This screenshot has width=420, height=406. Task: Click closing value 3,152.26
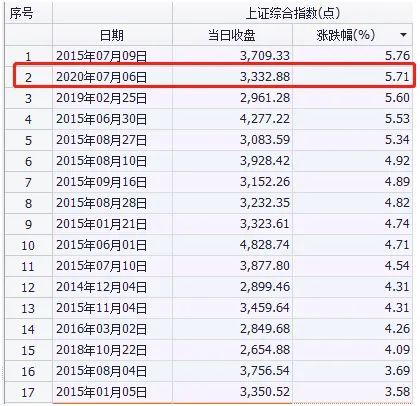(x=265, y=182)
